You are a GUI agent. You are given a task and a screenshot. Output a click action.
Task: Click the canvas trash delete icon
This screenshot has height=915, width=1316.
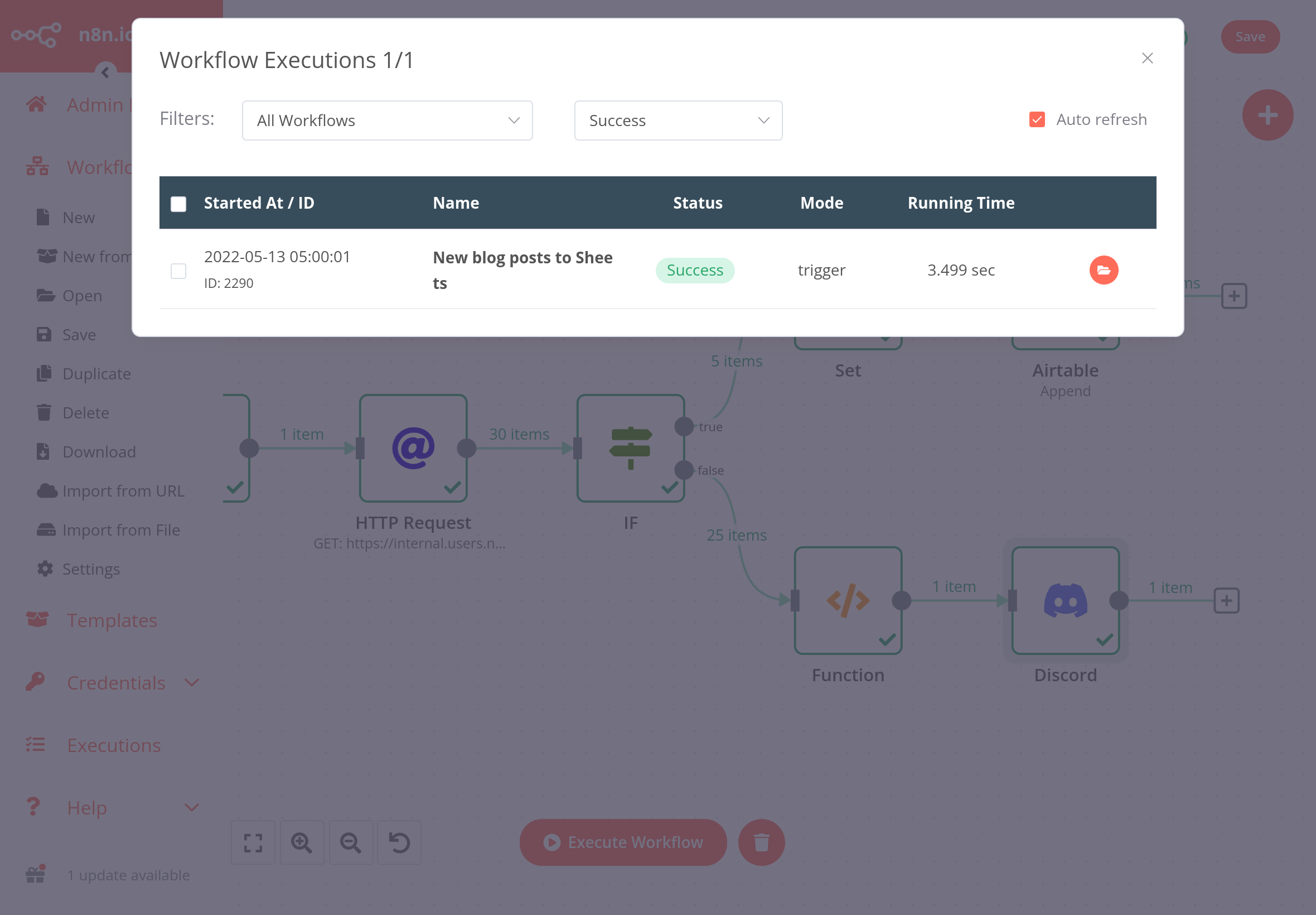tap(761, 842)
